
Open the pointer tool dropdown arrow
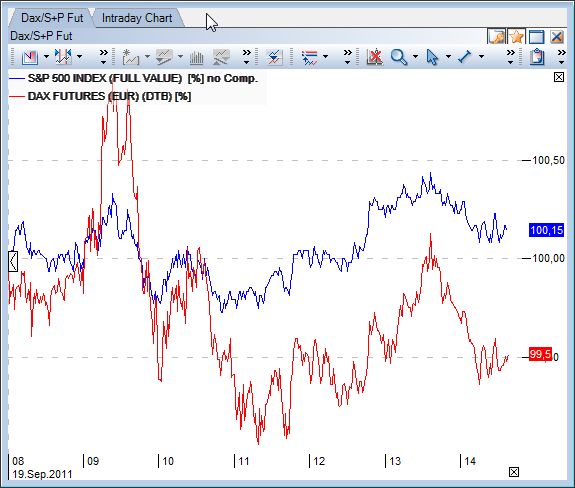[x=448, y=57]
